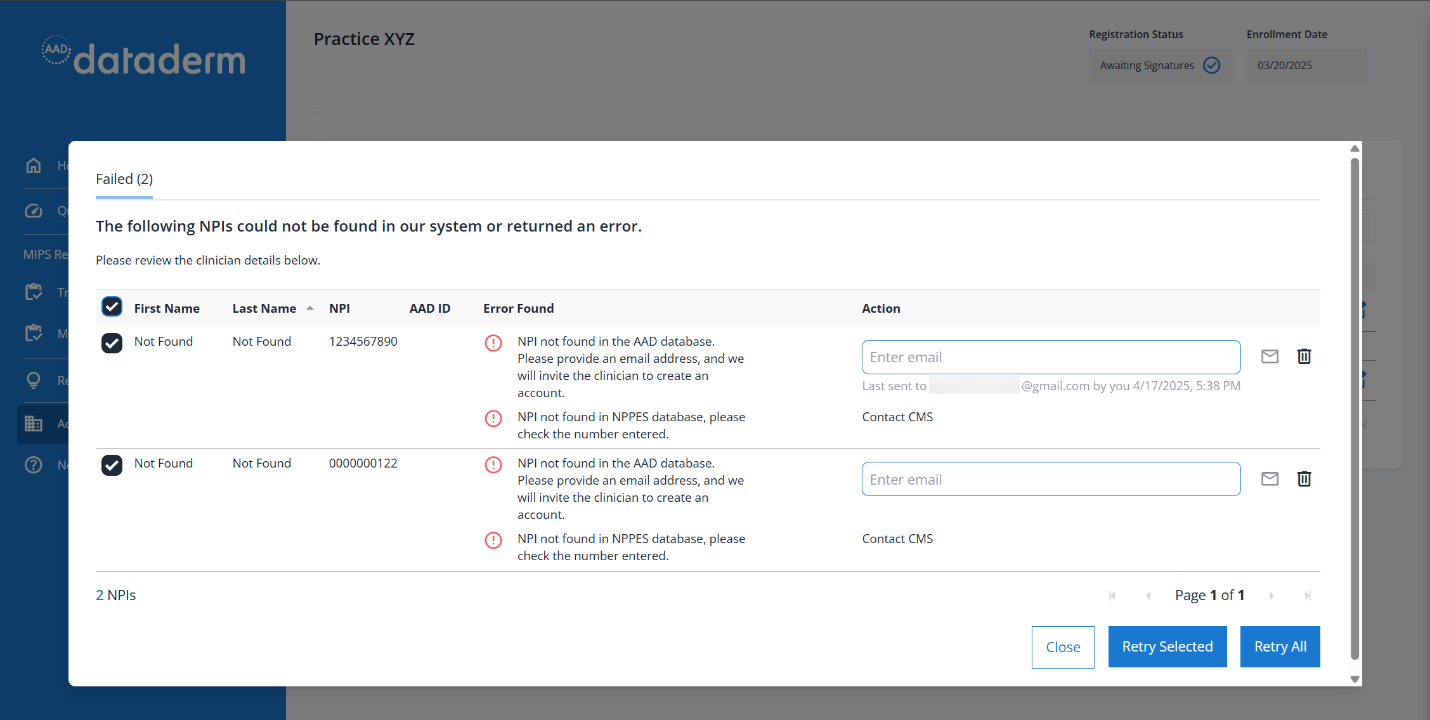The height and width of the screenshot is (720, 1430).
Task: Click the Enter email field for NPI 0000000122
Action: [1050, 478]
